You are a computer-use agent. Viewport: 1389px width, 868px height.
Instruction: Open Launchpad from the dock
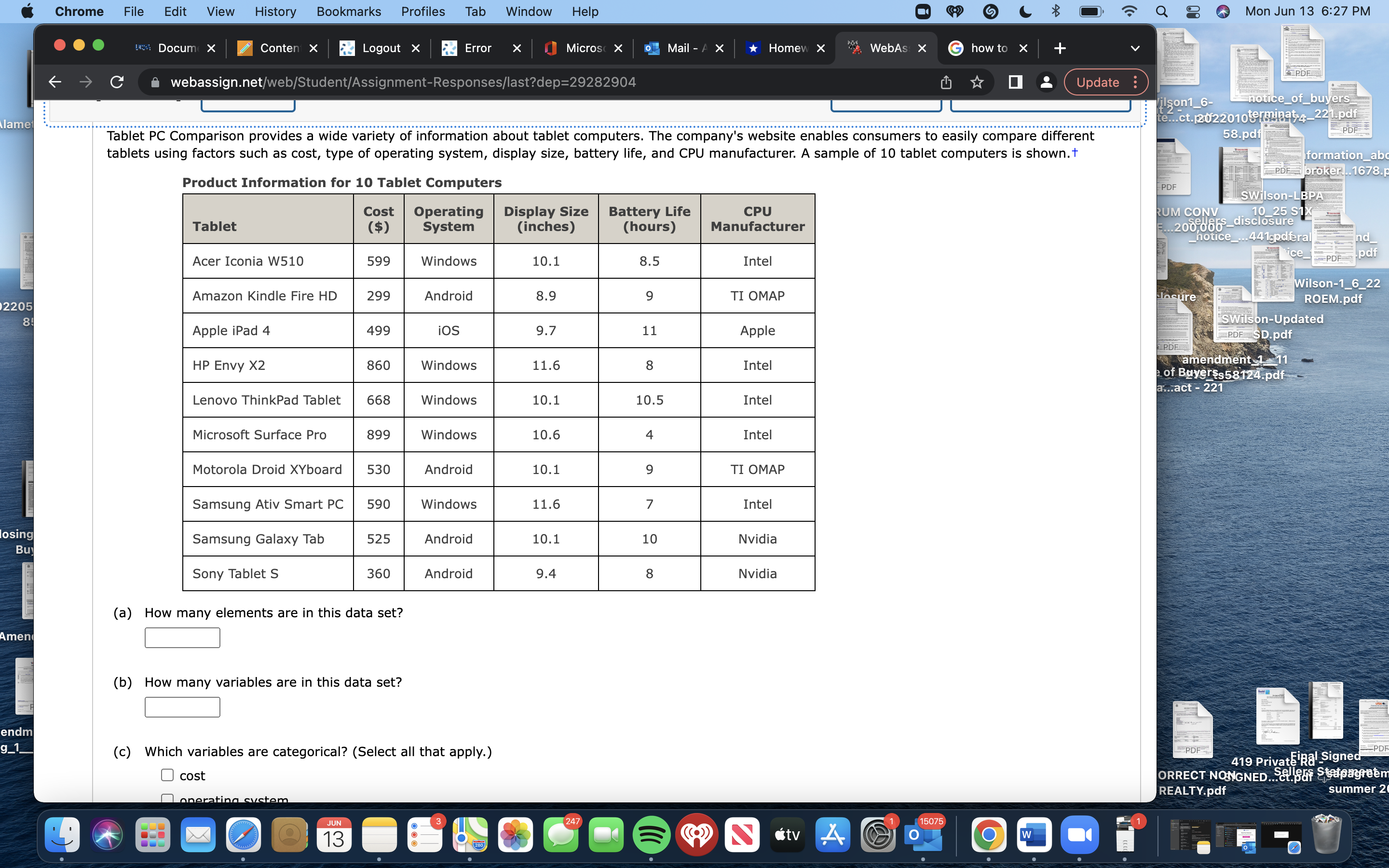pos(152,835)
